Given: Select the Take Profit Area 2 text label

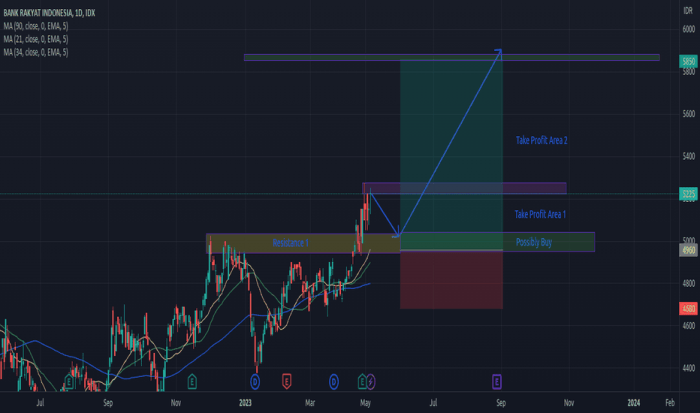Looking at the screenshot, I should [541, 141].
